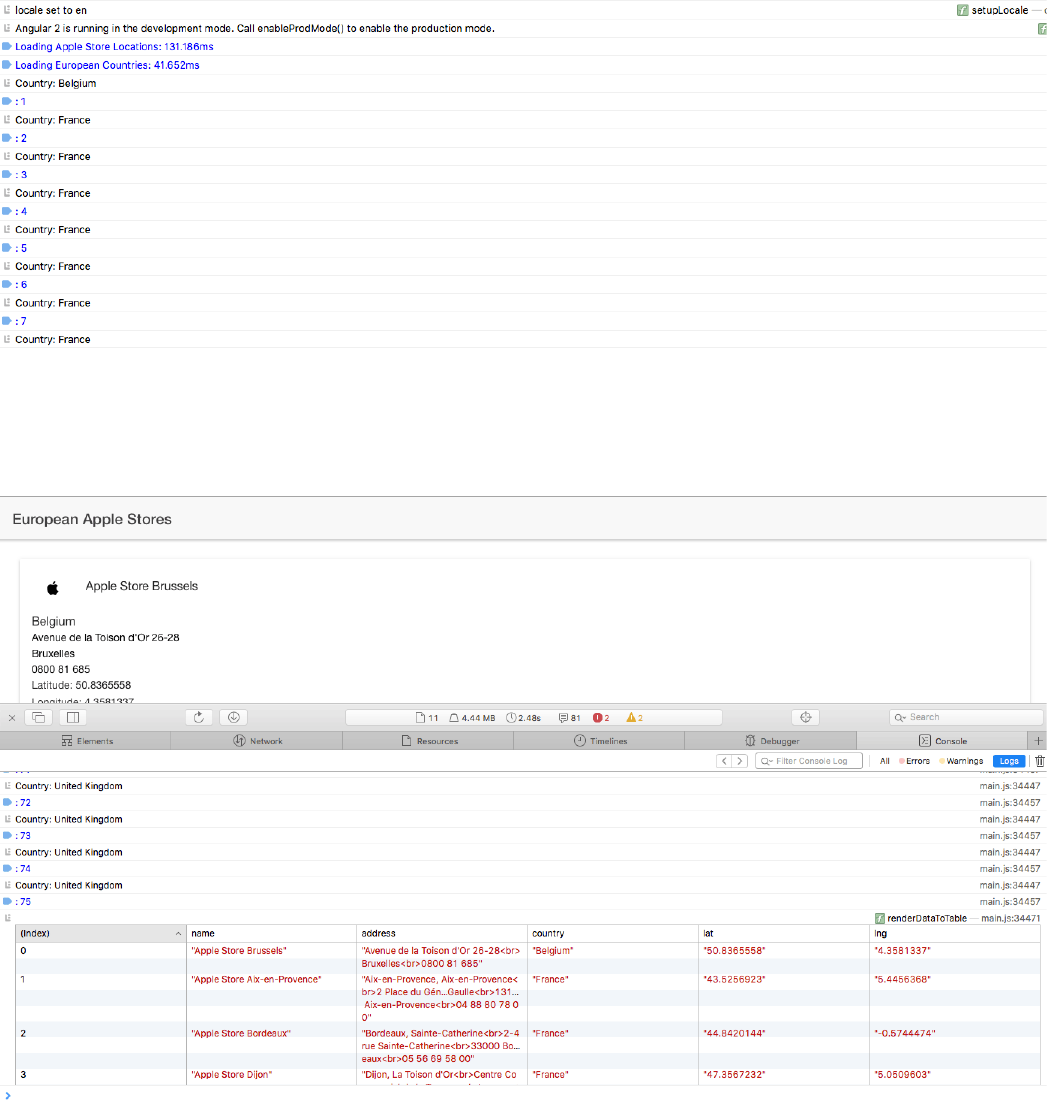Expand the ': 7' log entry at top
This screenshot has height=1100, width=1047.
(x=7, y=321)
